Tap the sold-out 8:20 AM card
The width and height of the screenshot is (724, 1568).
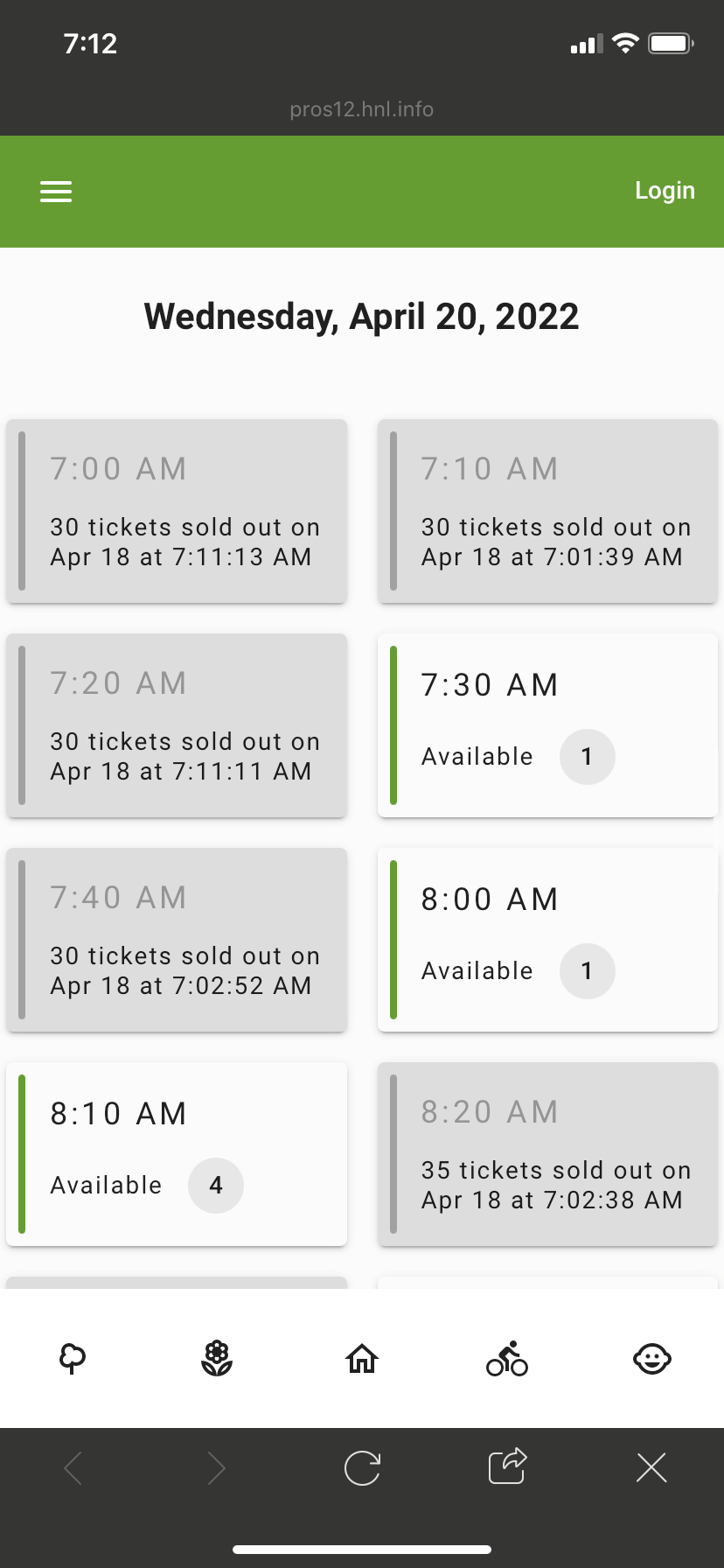[x=547, y=1154]
